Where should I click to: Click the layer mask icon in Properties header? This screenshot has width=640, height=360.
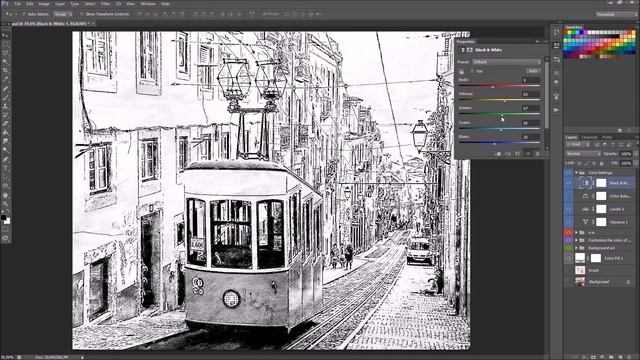tap(470, 50)
